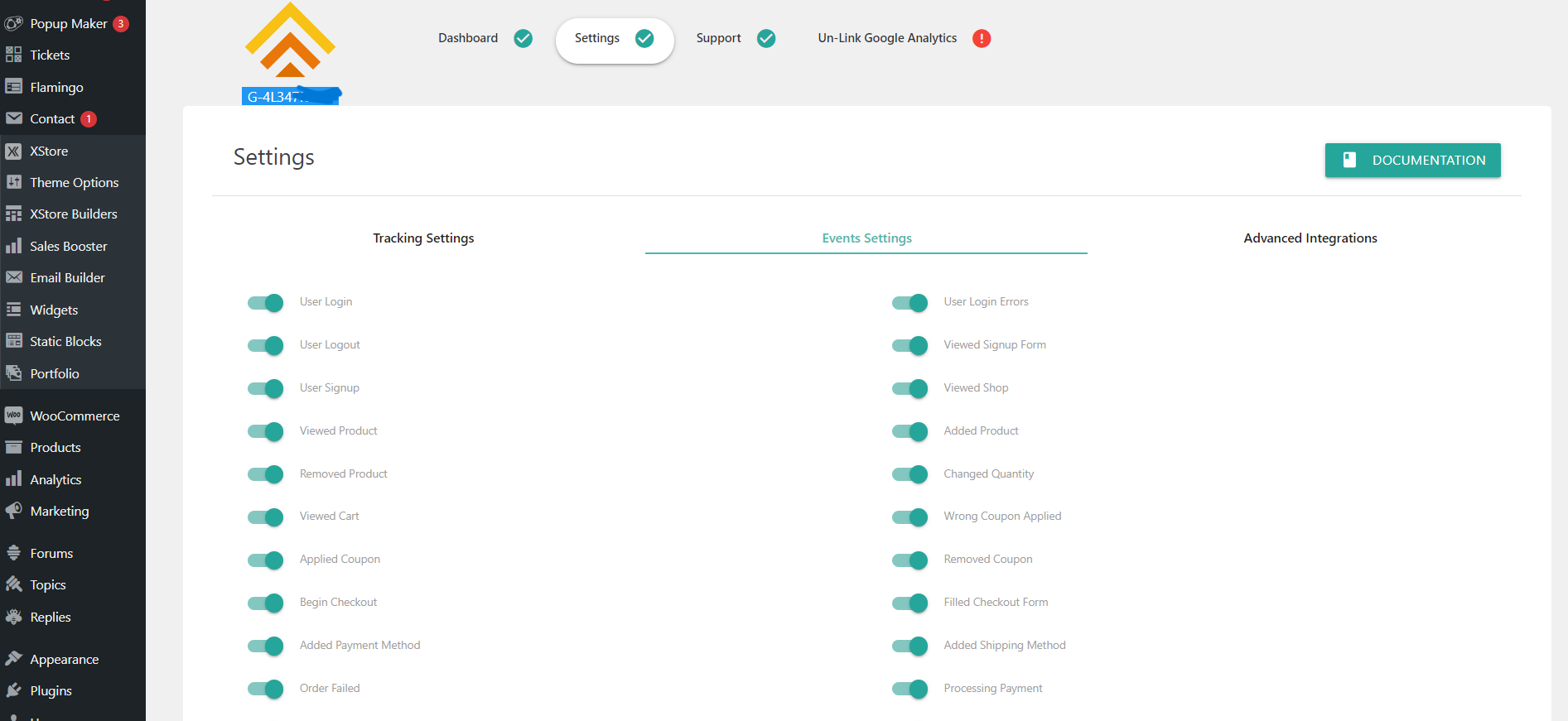Viewport: 1568px width, 721px height.
Task: Click the red alert icon beside Un-Link
Action: [982, 38]
